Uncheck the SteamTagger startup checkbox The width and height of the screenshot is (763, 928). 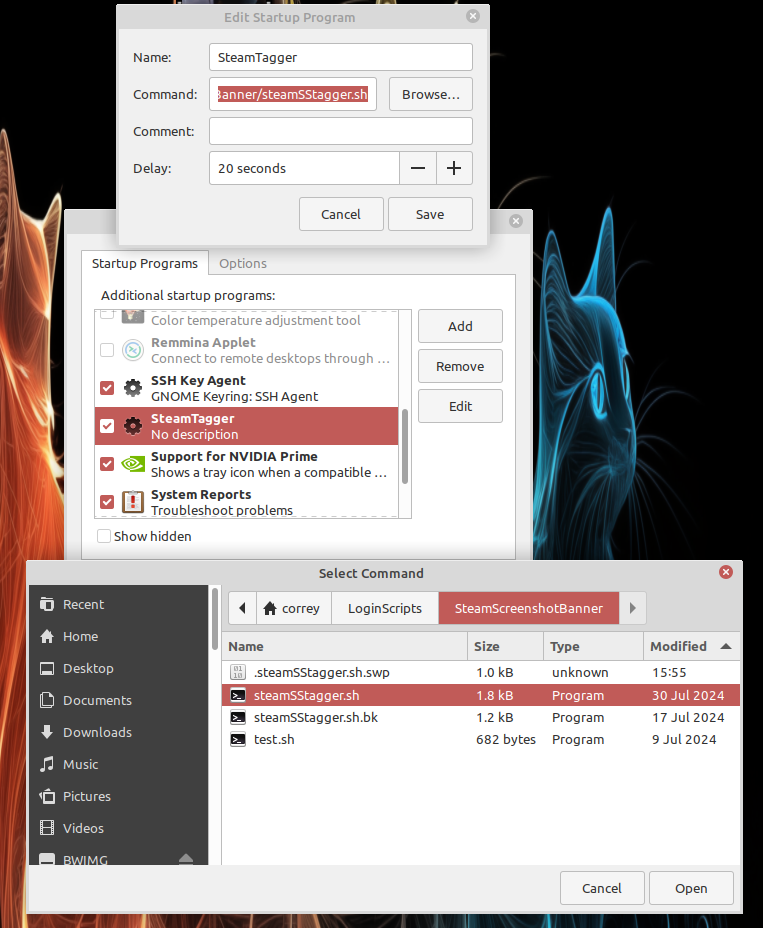click(x=108, y=426)
